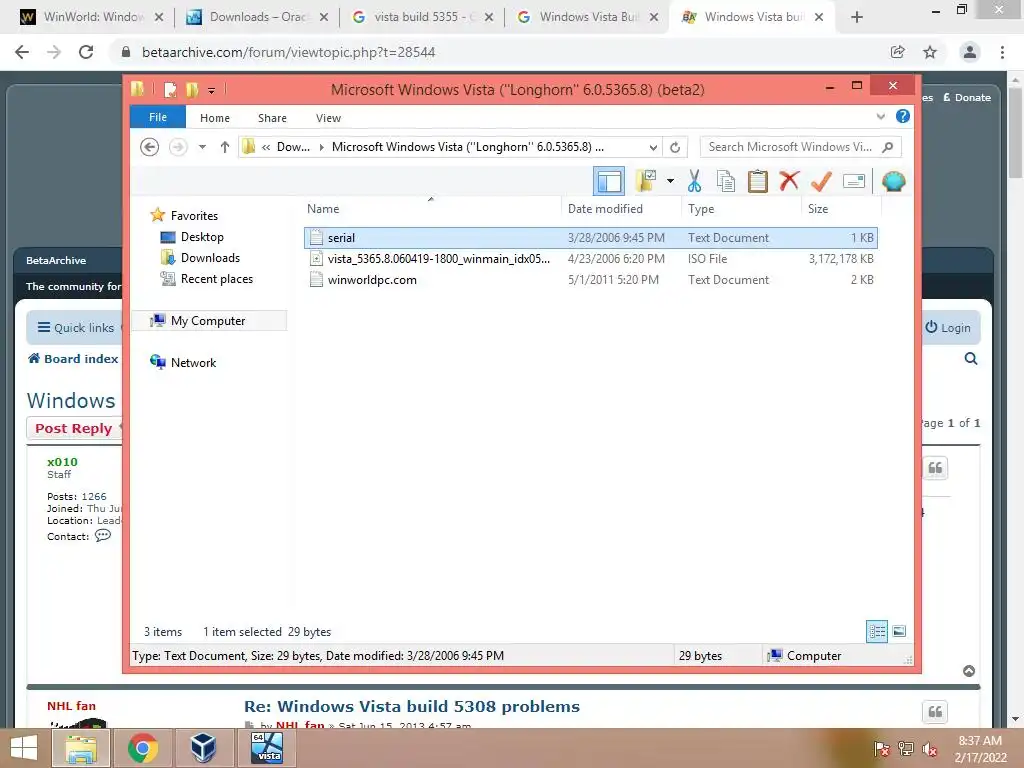This screenshot has width=1024, height=768.
Task: Click the Post Reply button
Action: click(x=74, y=428)
